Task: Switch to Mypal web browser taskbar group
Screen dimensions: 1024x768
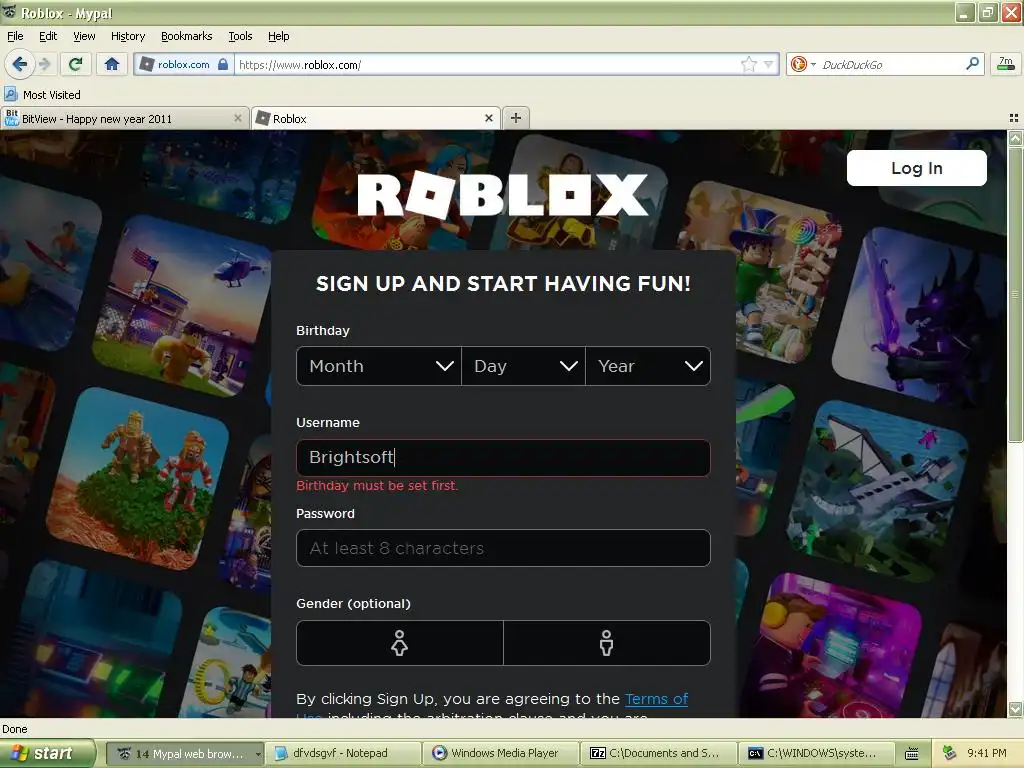Action: coord(184,754)
